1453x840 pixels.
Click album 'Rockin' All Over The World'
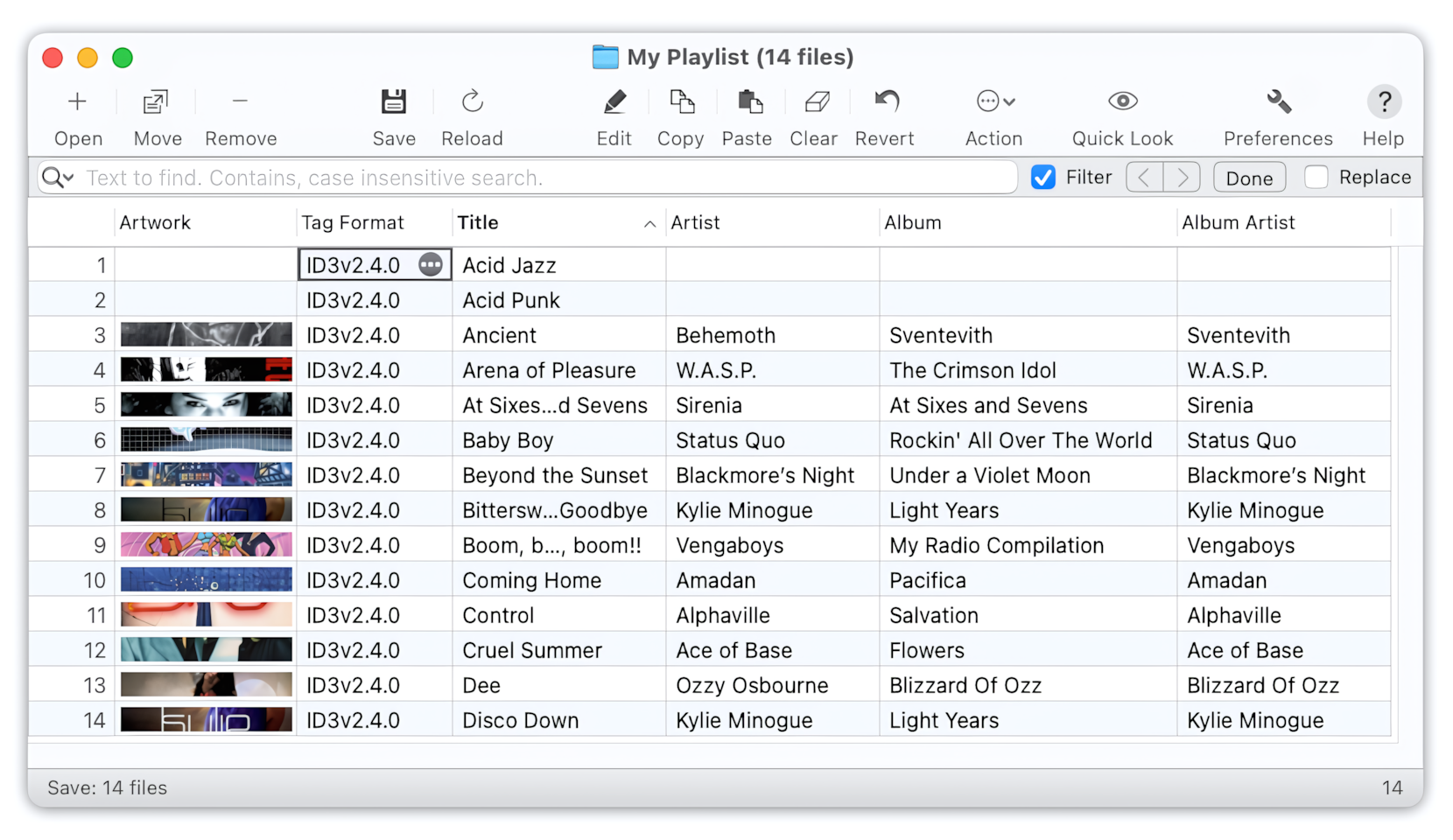tap(1021, 440)
